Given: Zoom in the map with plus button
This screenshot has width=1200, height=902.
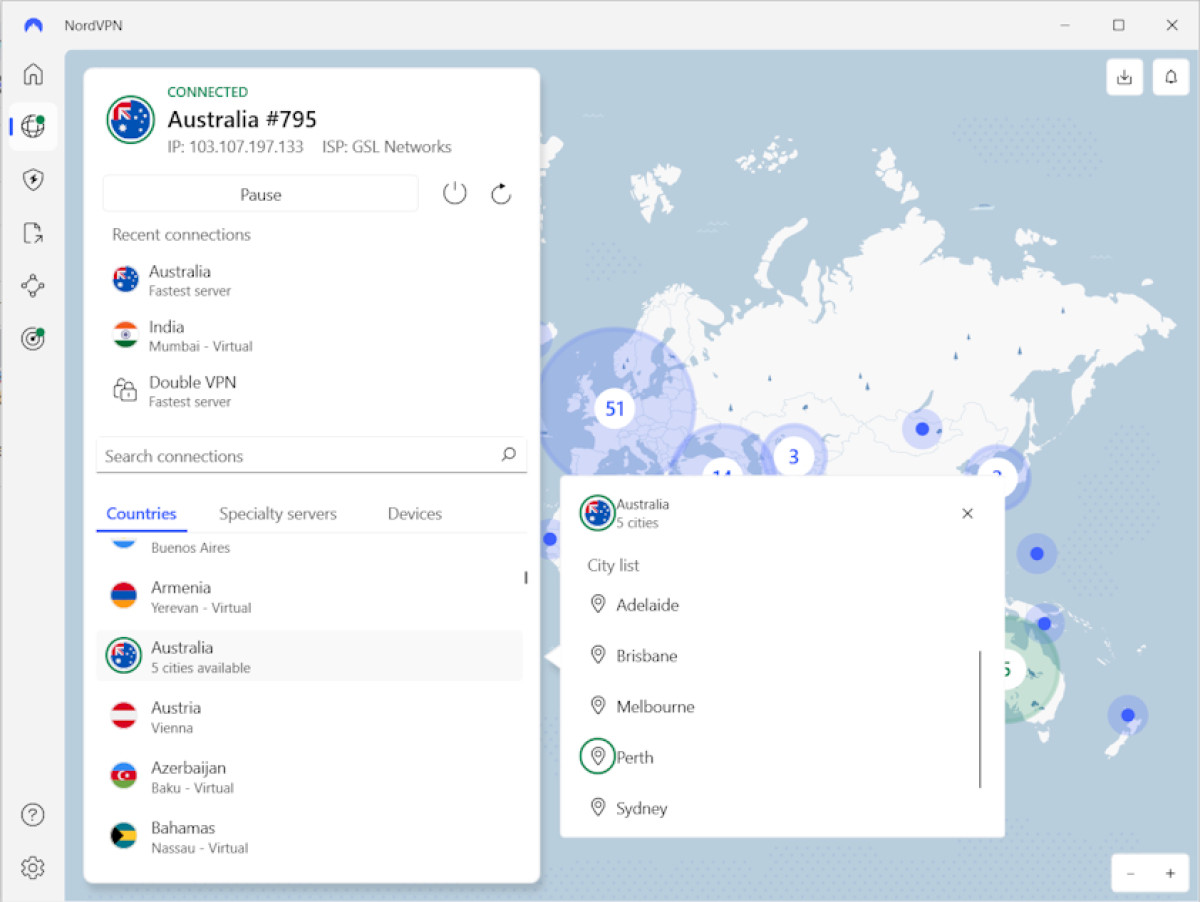Looking at the screenshot, I should (1169, 873).
